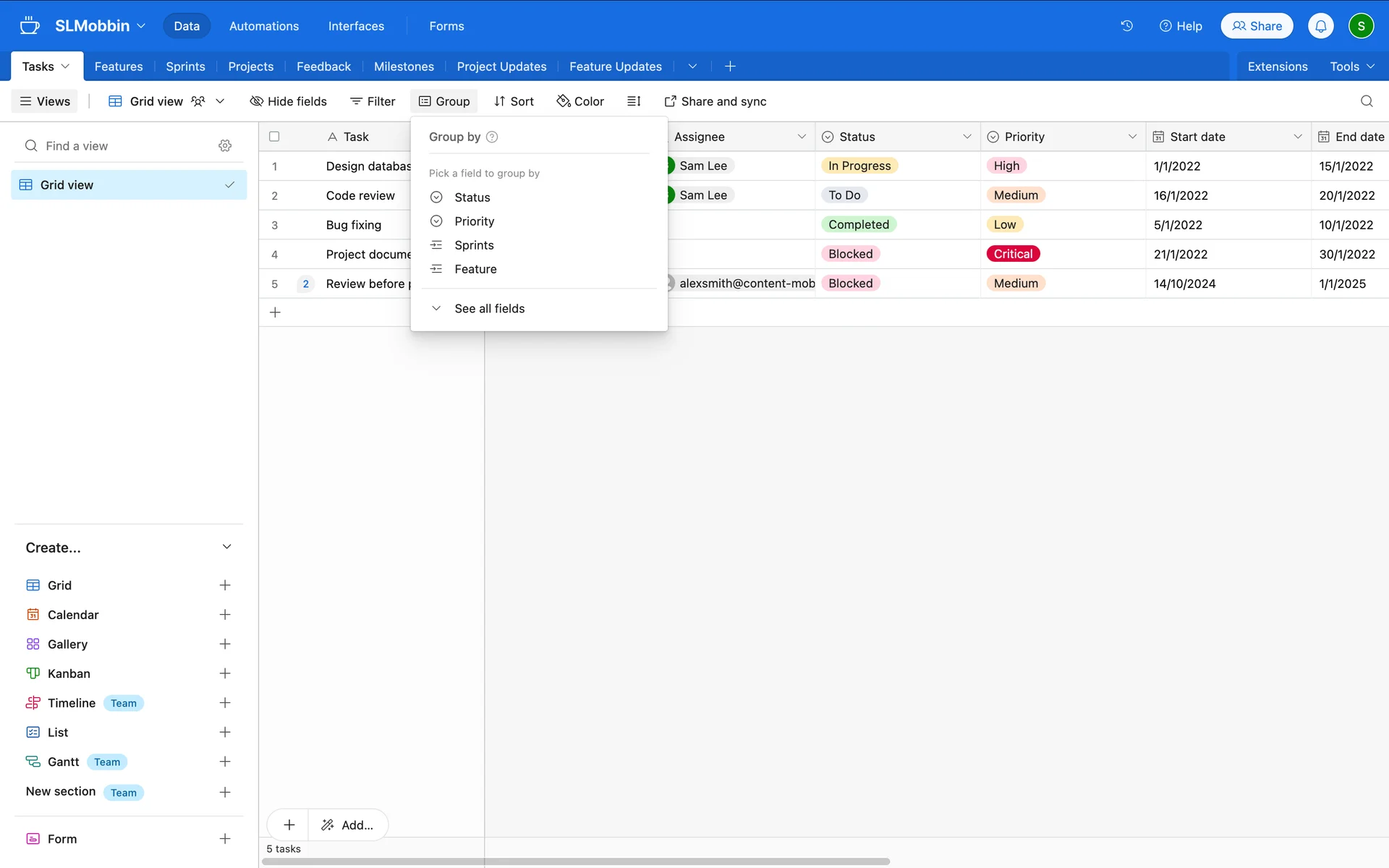Toggle the select all rows checkbox

point(274,137)
